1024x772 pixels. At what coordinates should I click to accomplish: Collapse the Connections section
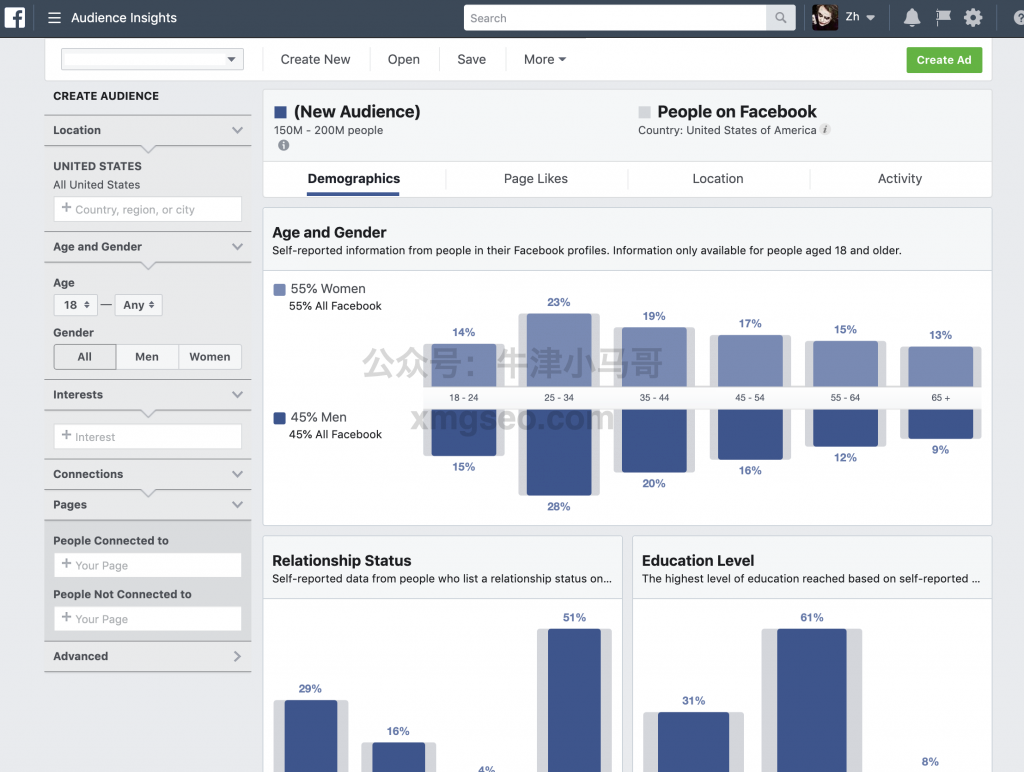(x=238, y=474)
